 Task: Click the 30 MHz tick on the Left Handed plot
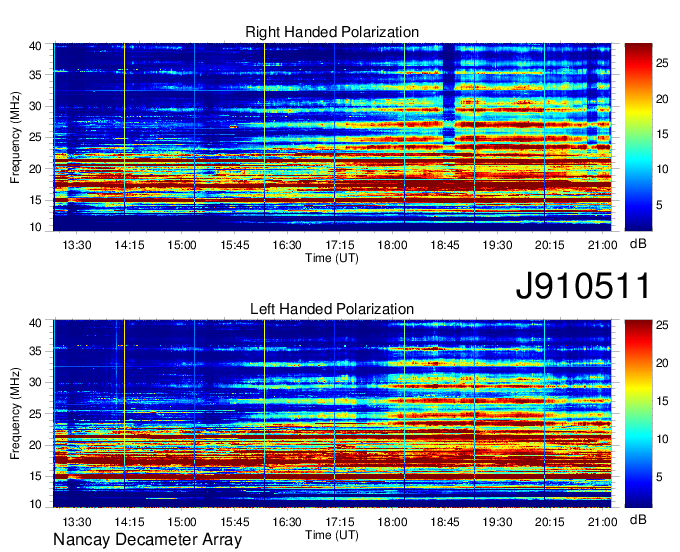tap(35, 382)
